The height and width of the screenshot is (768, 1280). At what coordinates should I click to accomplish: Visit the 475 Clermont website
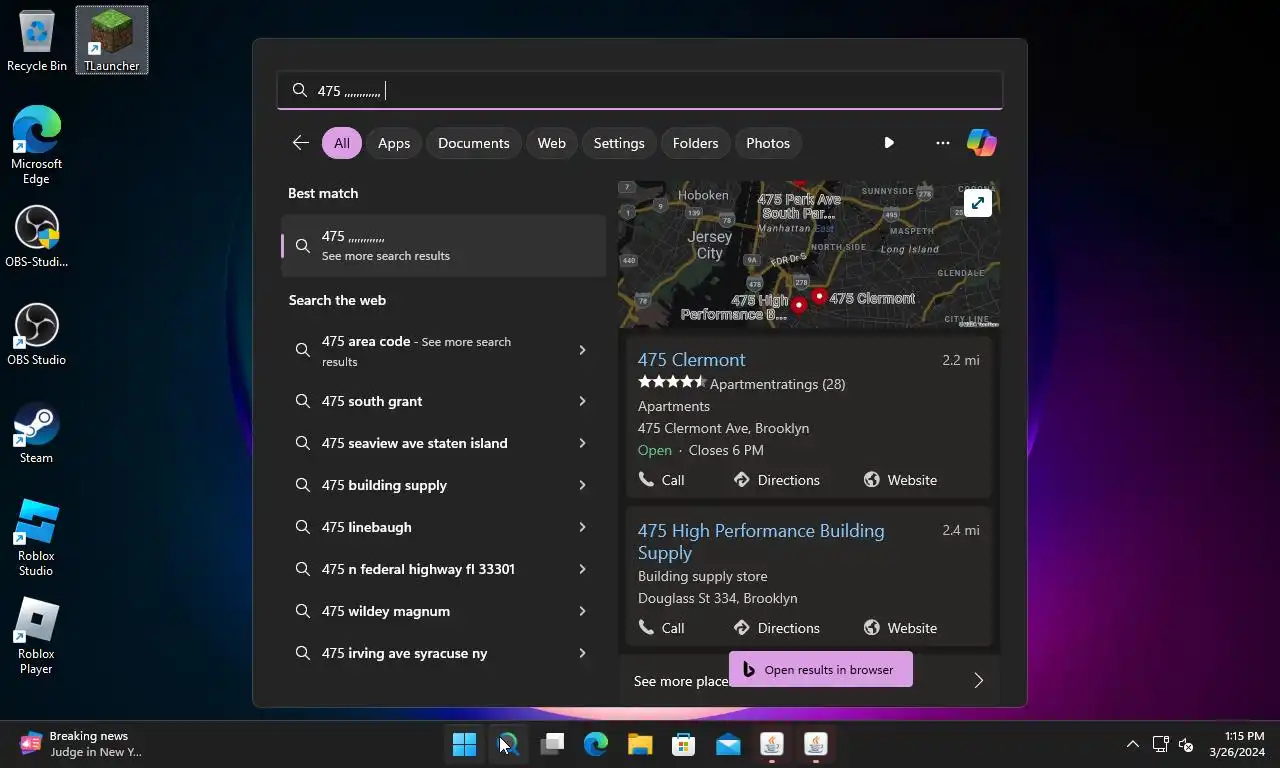pyautogui.click(x=900, y=480)
